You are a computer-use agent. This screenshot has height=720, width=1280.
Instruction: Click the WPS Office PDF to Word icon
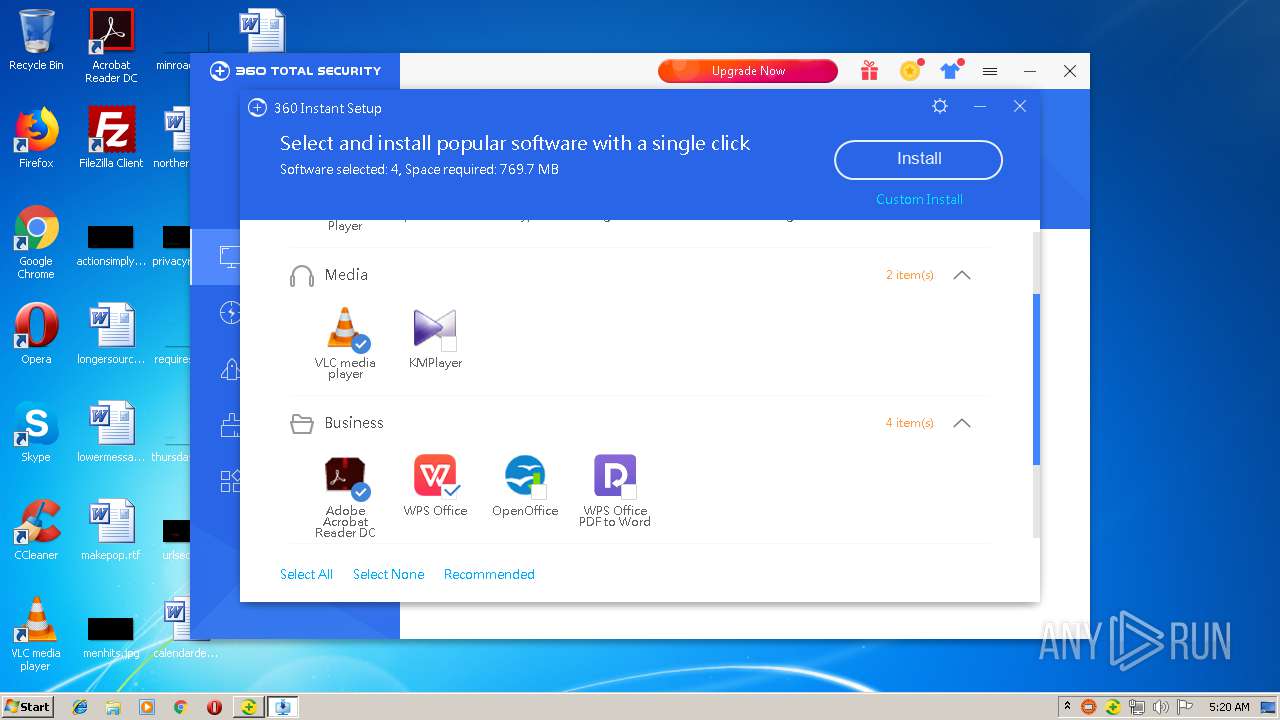pos(615,476)
